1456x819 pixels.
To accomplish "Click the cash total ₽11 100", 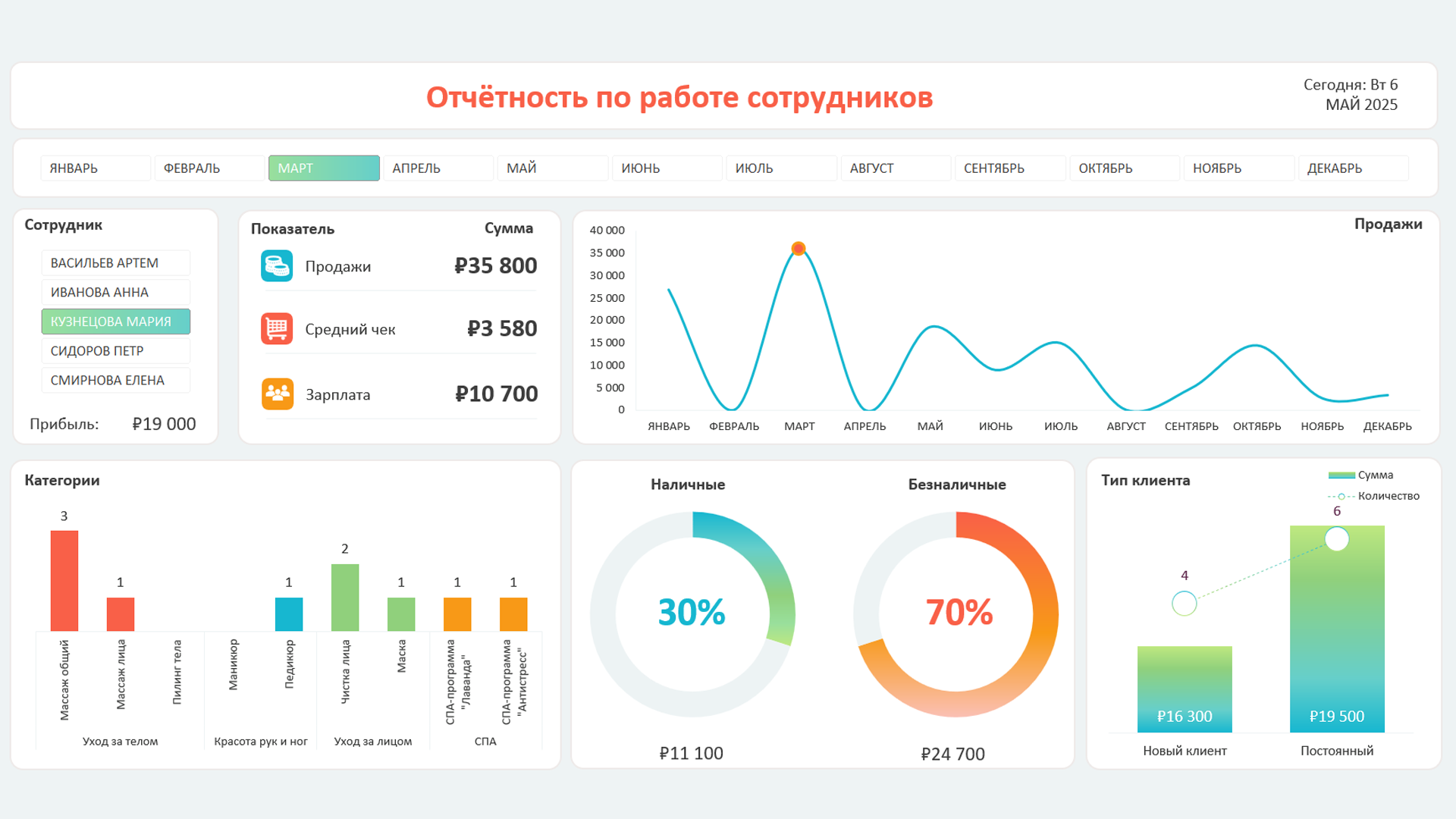I will [691, 753].
